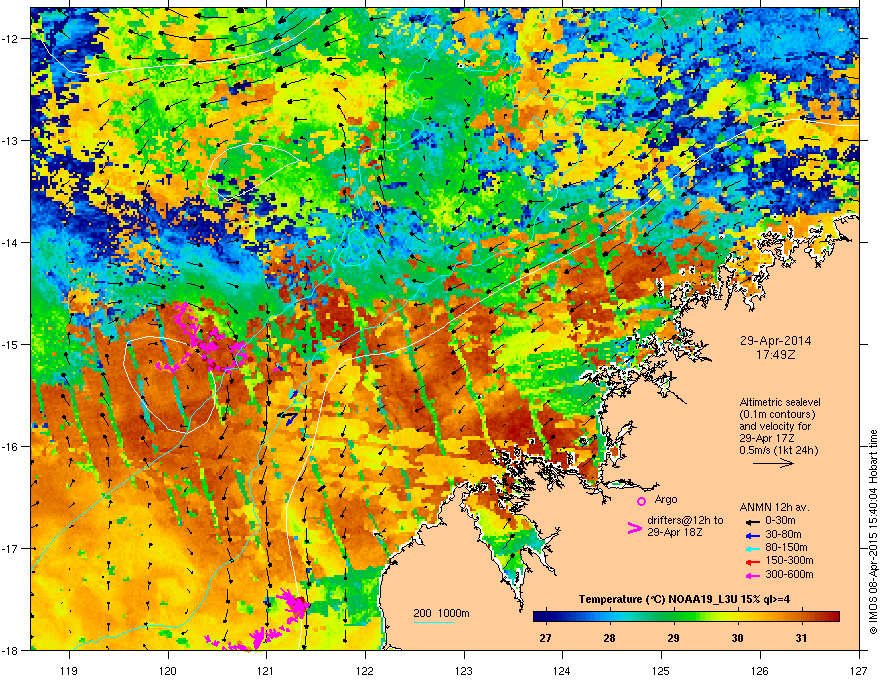Click the '0-30m' depth label
880x680 pixels.
[781, 521]
